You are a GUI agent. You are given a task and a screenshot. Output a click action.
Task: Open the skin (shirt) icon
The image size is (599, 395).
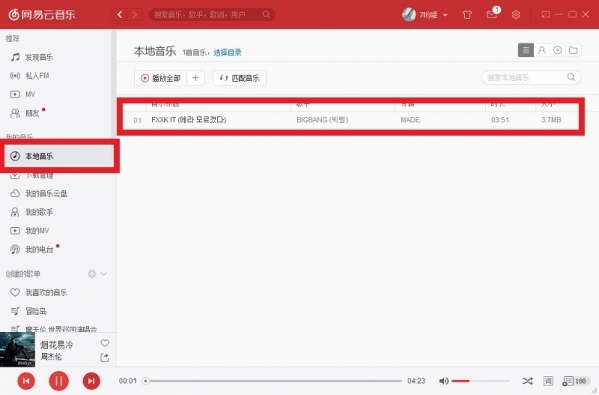point(467,15)
